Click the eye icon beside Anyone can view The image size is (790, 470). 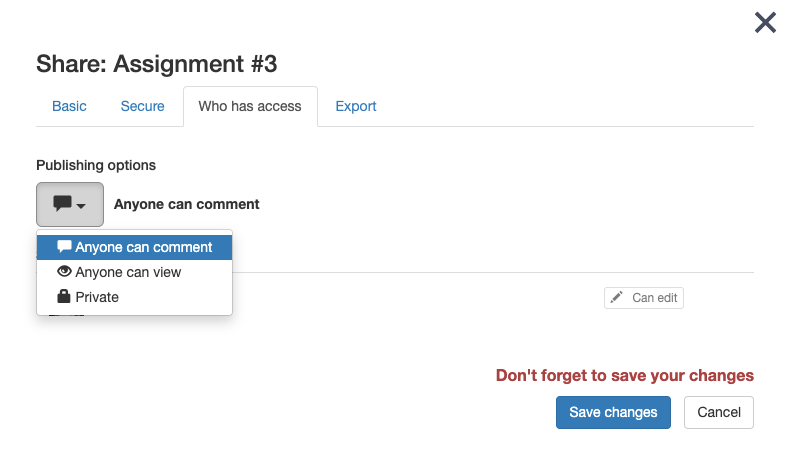pos(64,272)
